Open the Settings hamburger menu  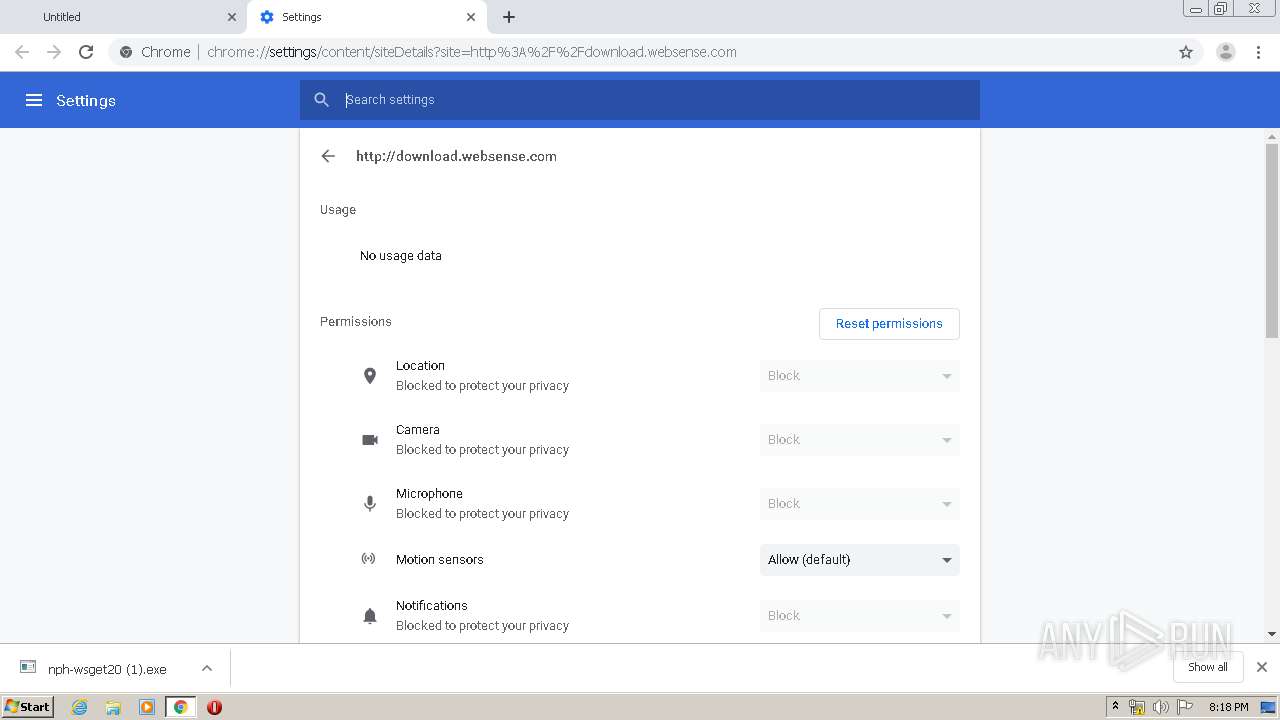[x=34, y=100]
